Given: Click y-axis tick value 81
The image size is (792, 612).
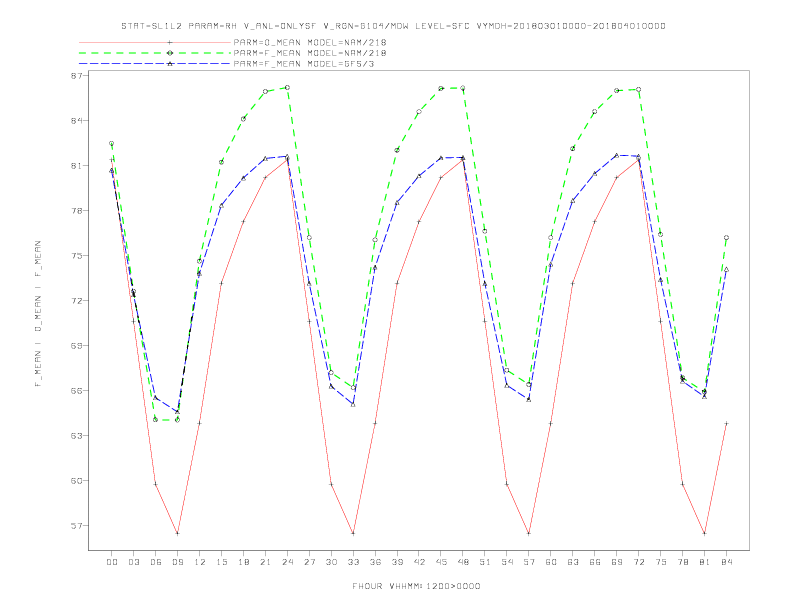Looking at the screenshot, I should pos(78,166).
